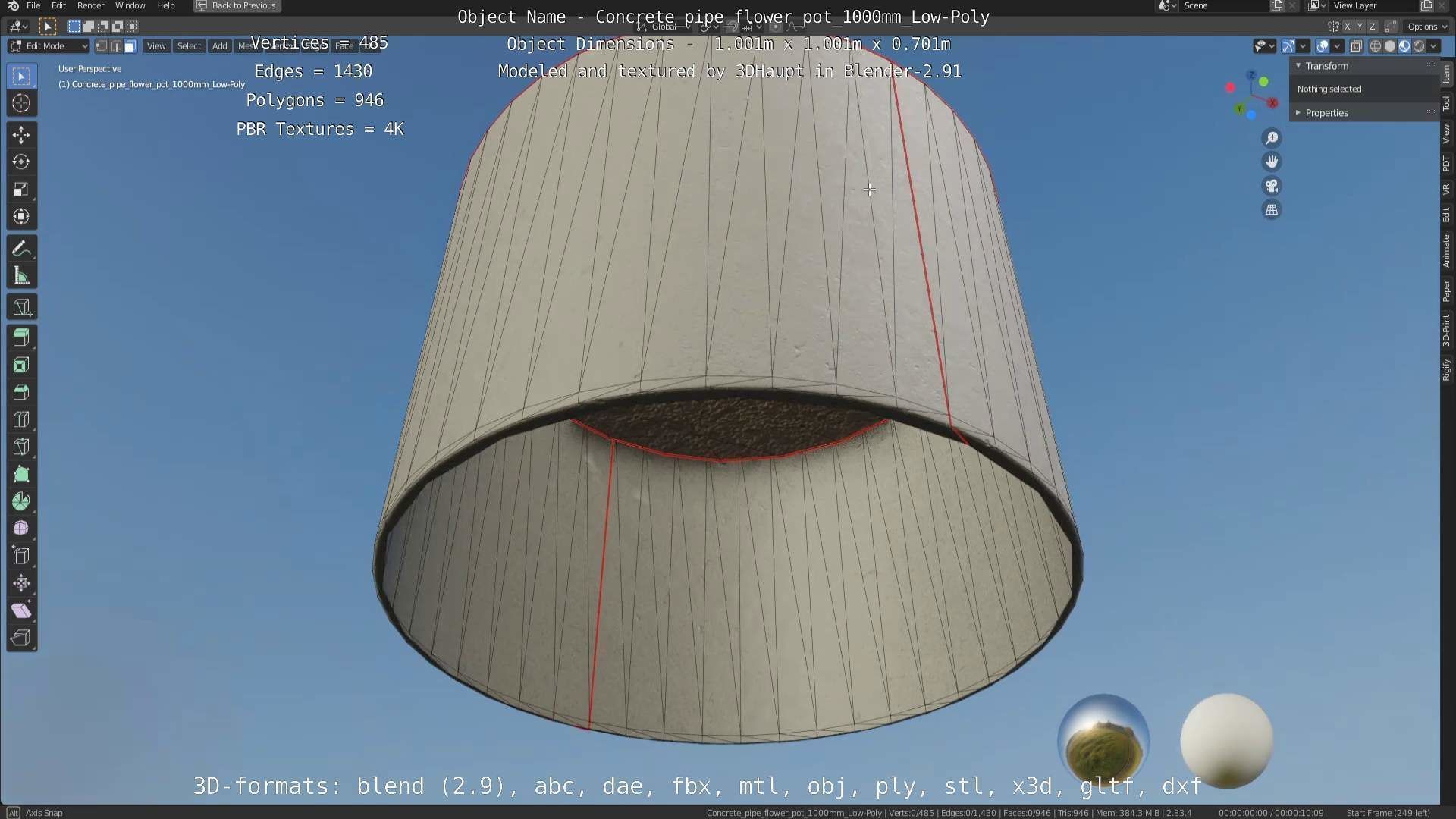The image size is (1456, 819).
Task: Toggle viewport overlays
Action: point(1323,46)
